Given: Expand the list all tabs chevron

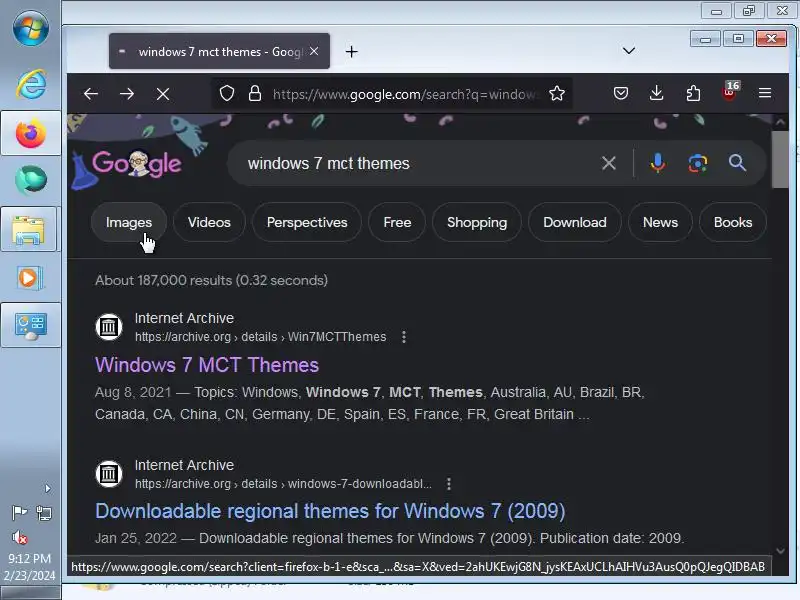Looking at the screenshot, I should point(629,51).
